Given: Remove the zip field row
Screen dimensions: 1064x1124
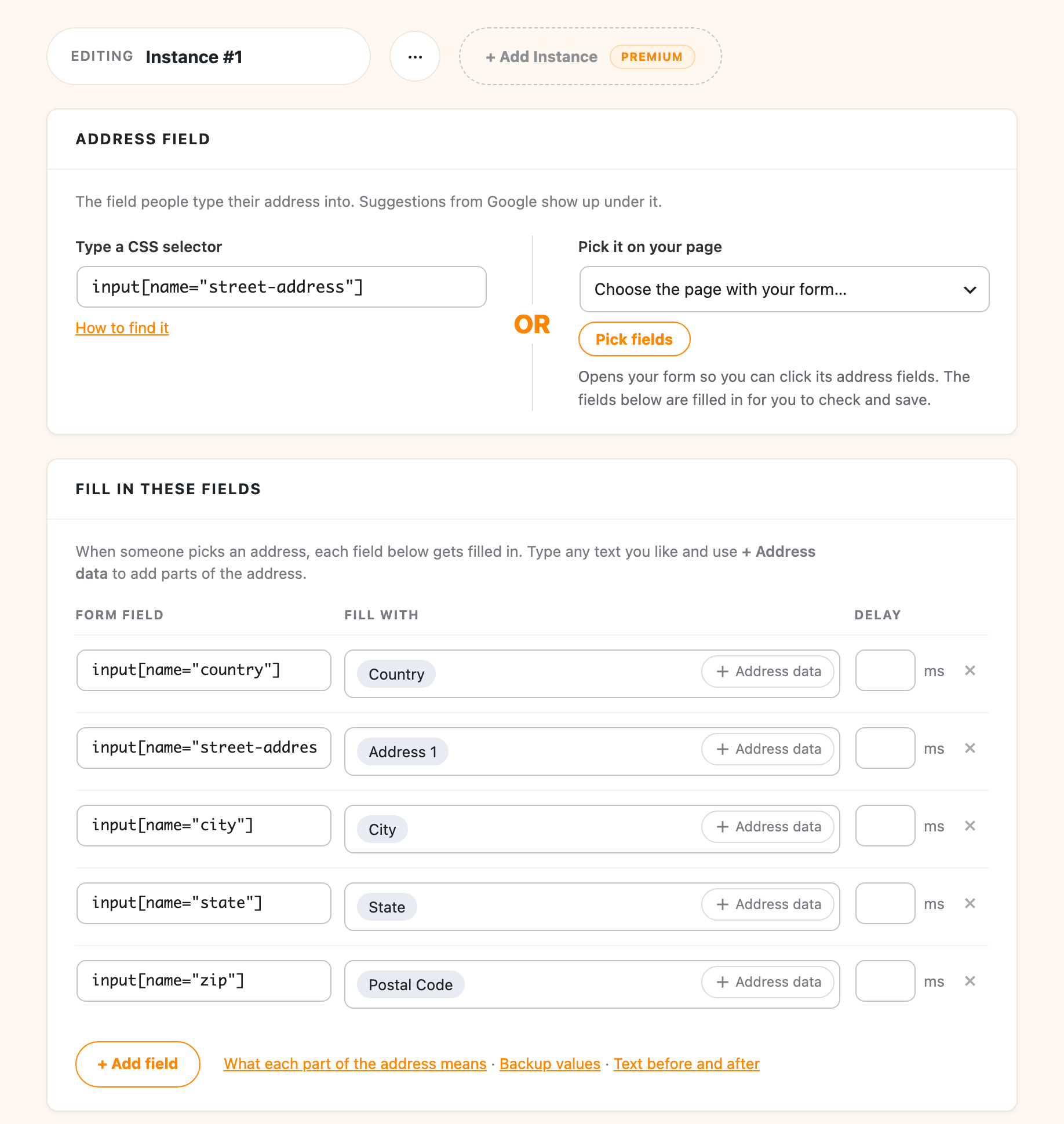Looking at the screenshot, I should click(970, 981).
